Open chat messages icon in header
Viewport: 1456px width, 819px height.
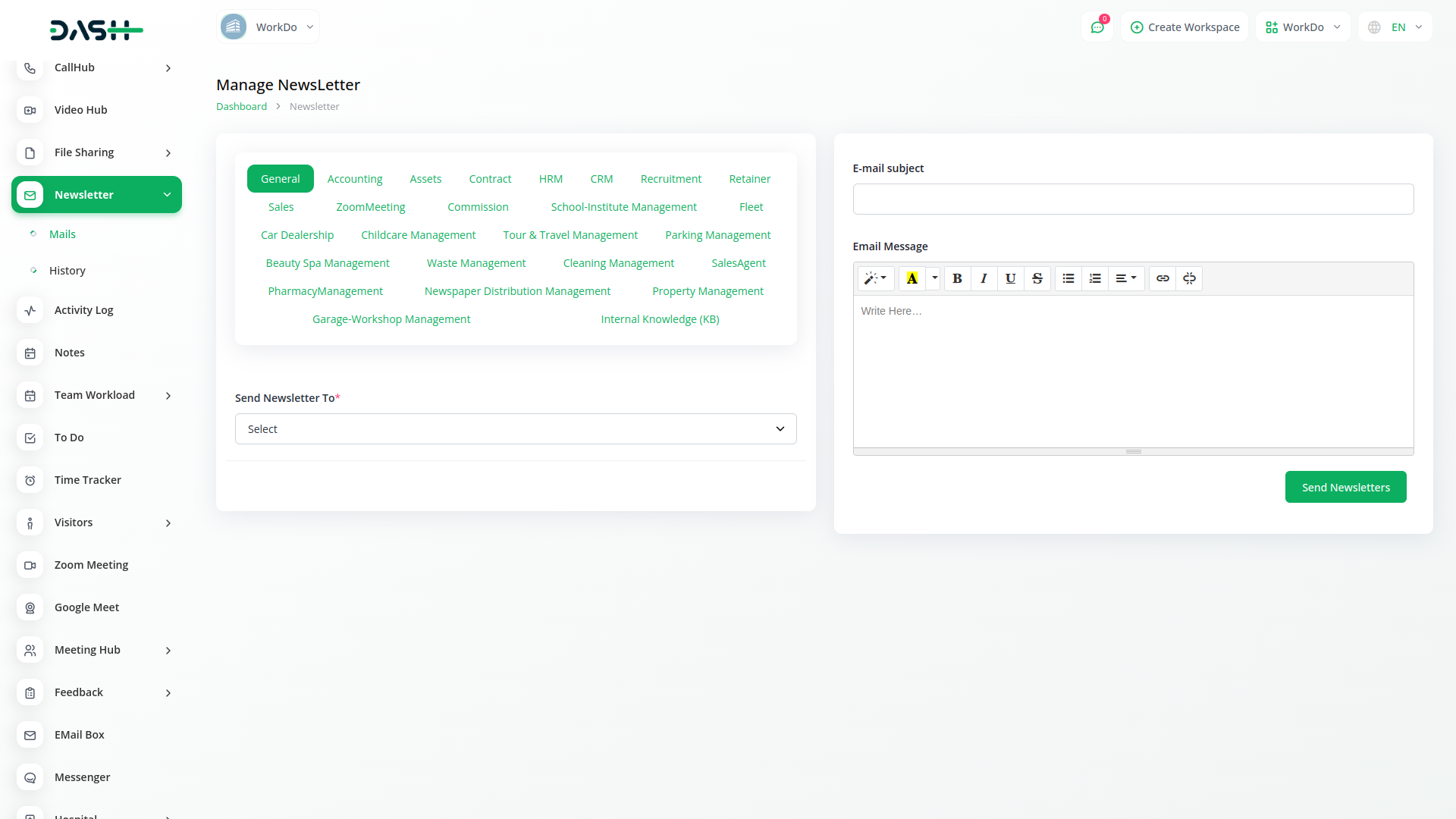pyautogui.click(x=1097, y=27)
